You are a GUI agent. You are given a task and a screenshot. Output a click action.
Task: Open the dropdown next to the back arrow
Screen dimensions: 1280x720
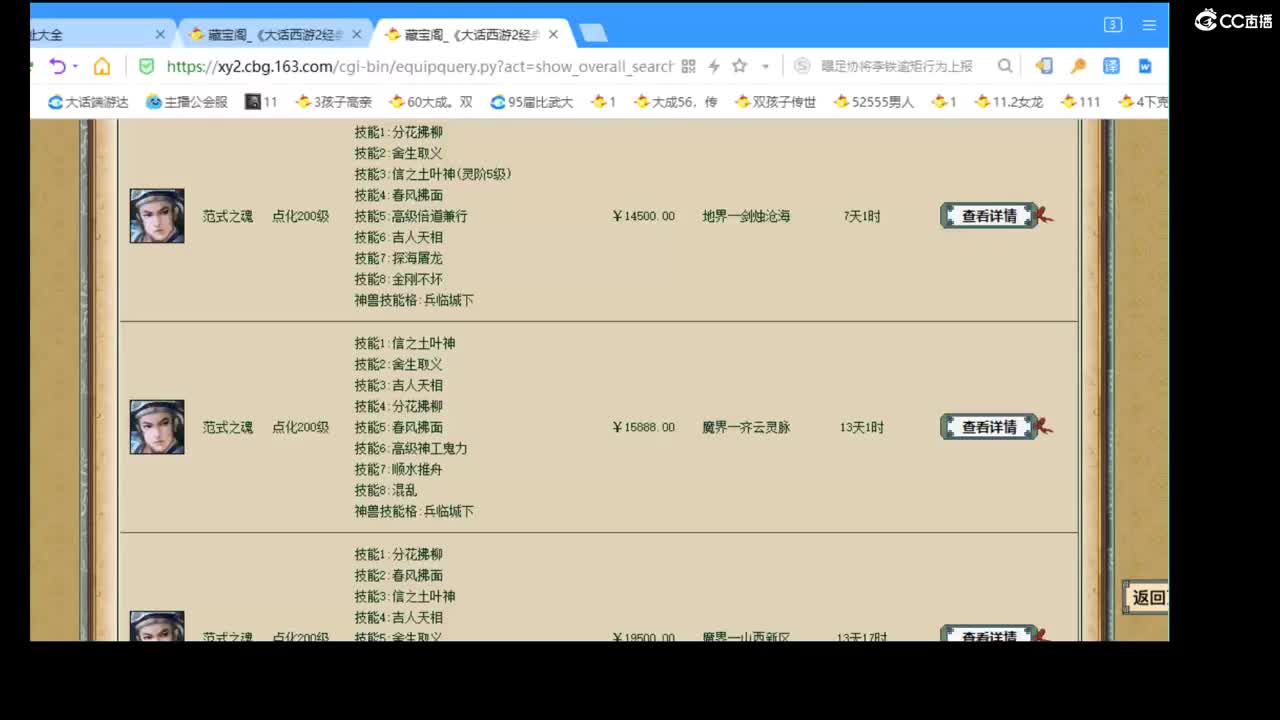tap(75, 67)
